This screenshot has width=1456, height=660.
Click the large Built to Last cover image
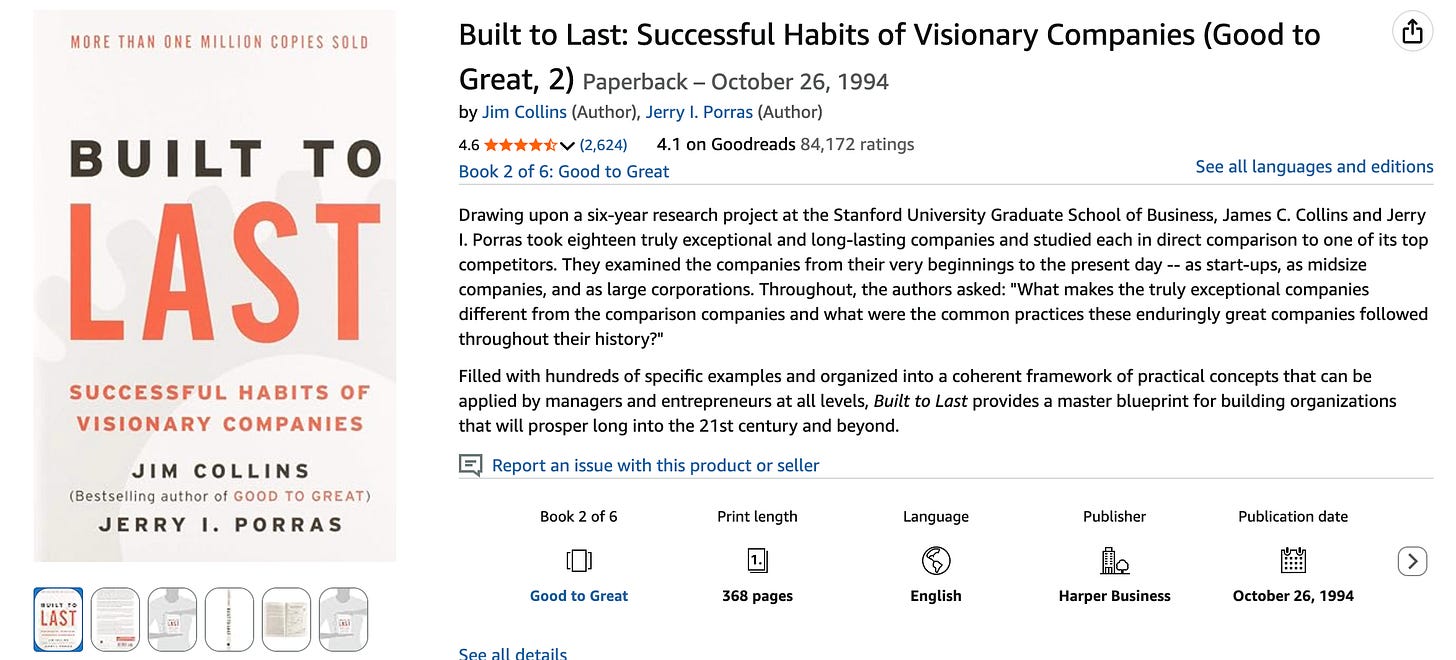tap(214, 286)
